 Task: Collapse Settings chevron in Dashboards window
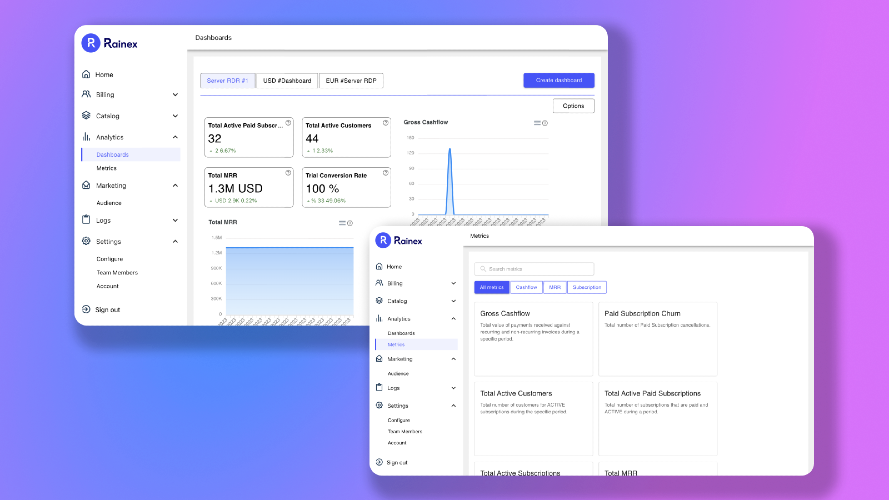point(175,241)
